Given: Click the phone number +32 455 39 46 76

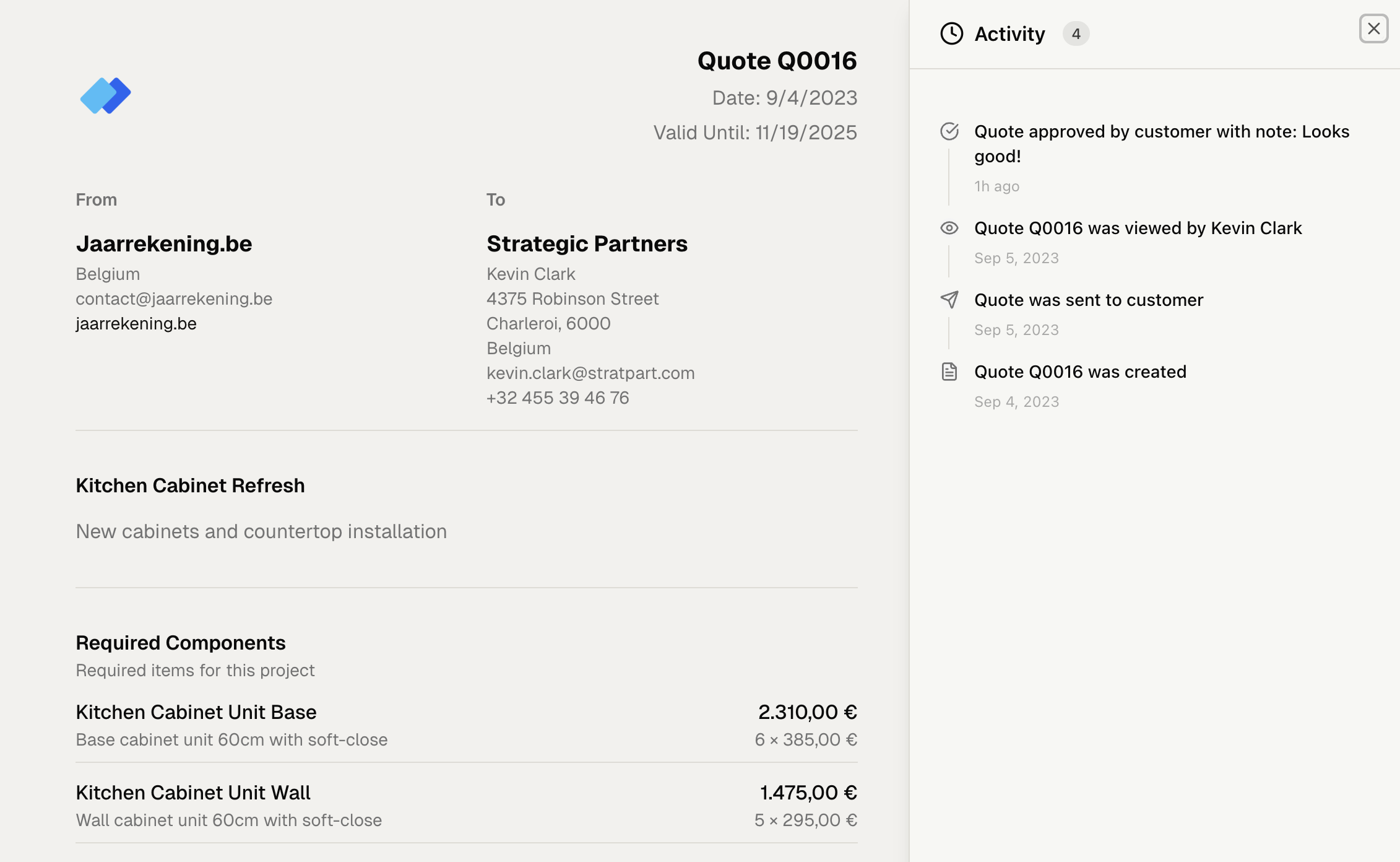Looking at the screenshot, I should (x=558, y=398).
